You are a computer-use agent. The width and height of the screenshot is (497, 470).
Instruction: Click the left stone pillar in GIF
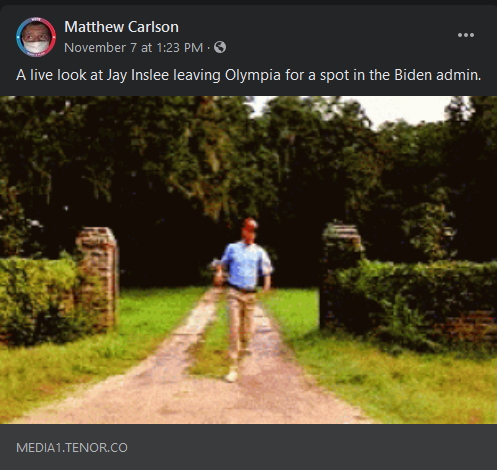(x=97, y=278)
